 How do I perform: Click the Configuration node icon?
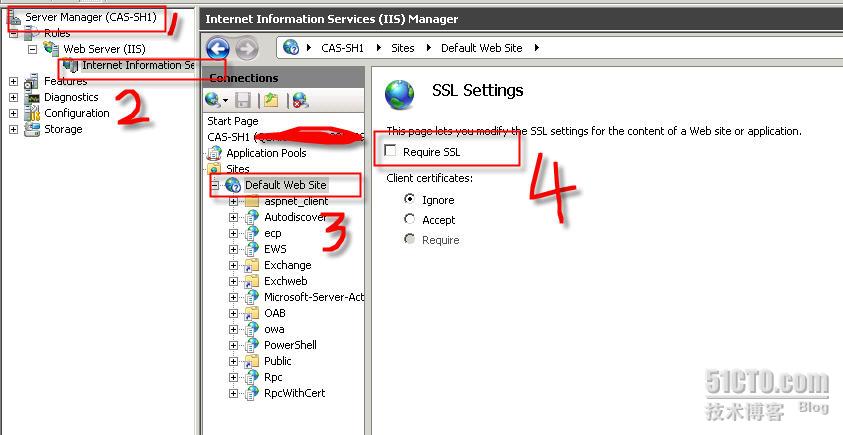pyautogui.click(x=32, y=113)
